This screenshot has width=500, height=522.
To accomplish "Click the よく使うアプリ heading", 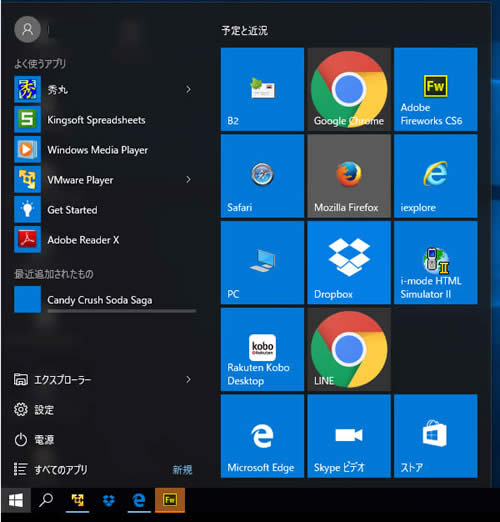I will point(40,63).
